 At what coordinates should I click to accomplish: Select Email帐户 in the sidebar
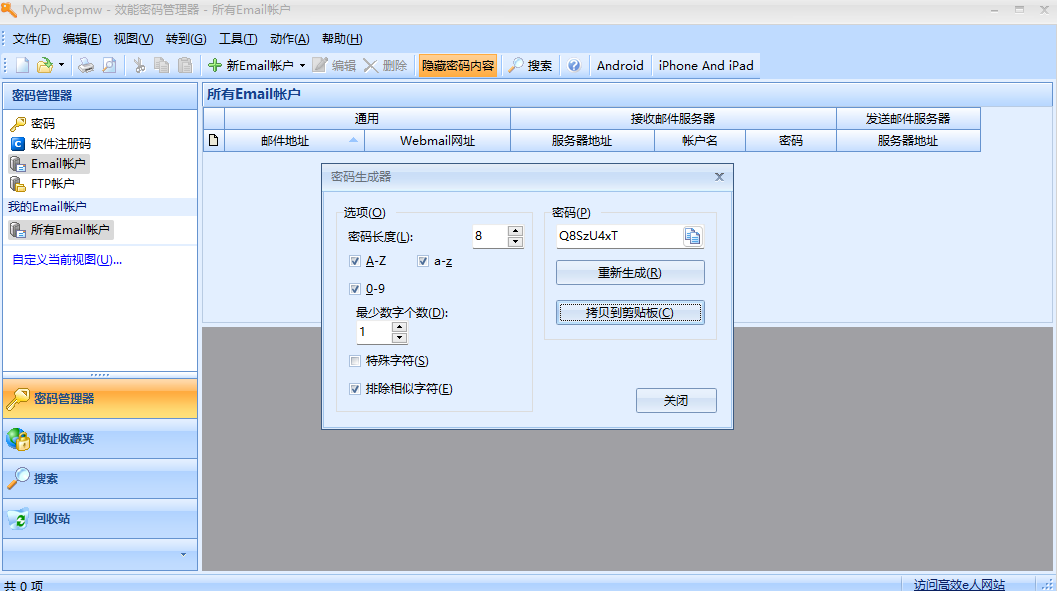49,164
